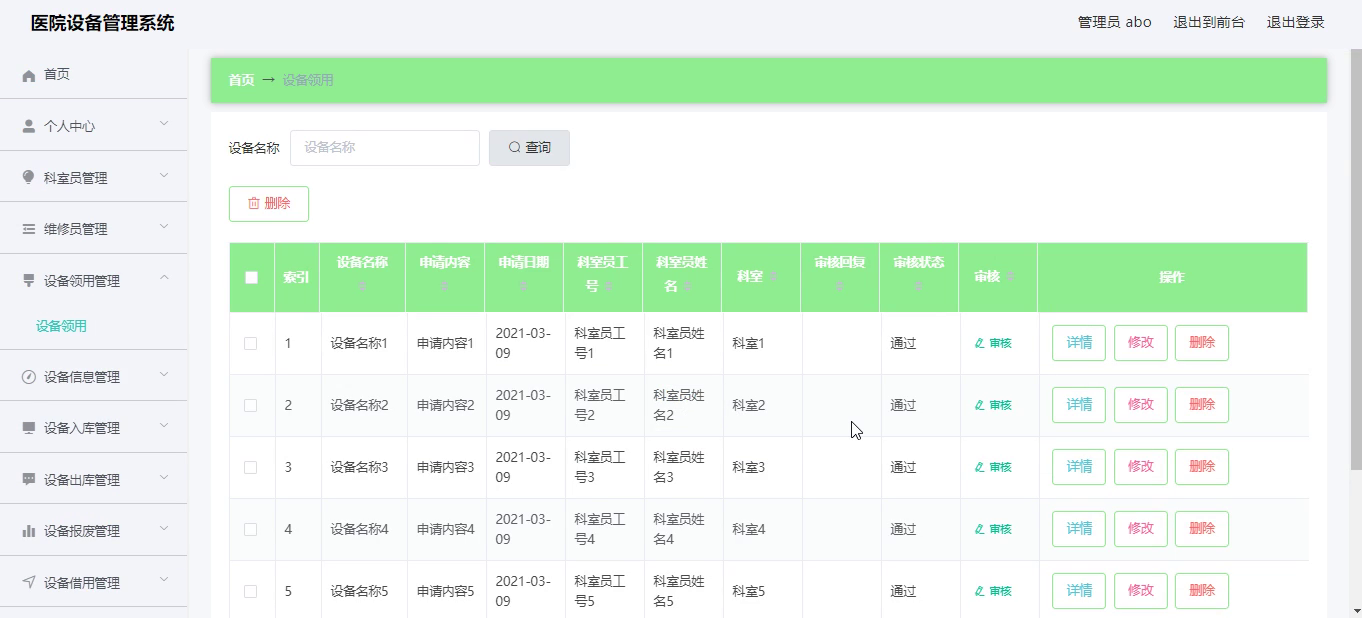Sort by 审核回复 column arrows
Image resolution: width=1362 pixels, height=618 pixels.
point(840,287)
